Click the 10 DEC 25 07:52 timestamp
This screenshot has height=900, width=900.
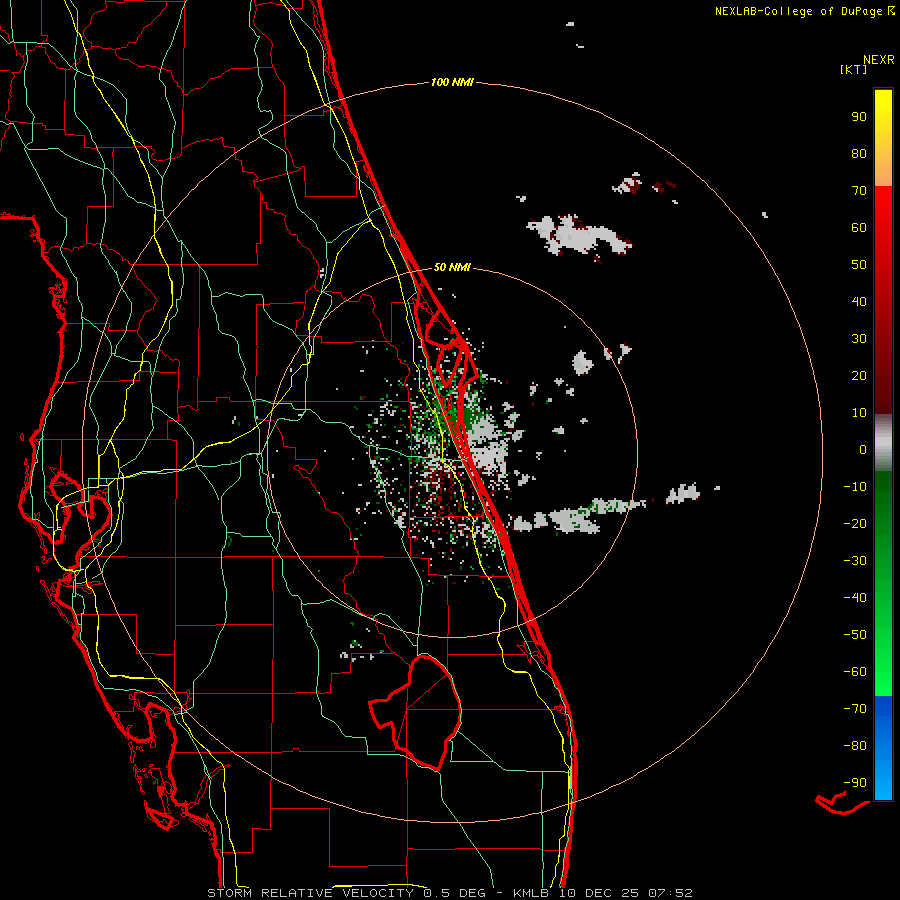point(625,893)
